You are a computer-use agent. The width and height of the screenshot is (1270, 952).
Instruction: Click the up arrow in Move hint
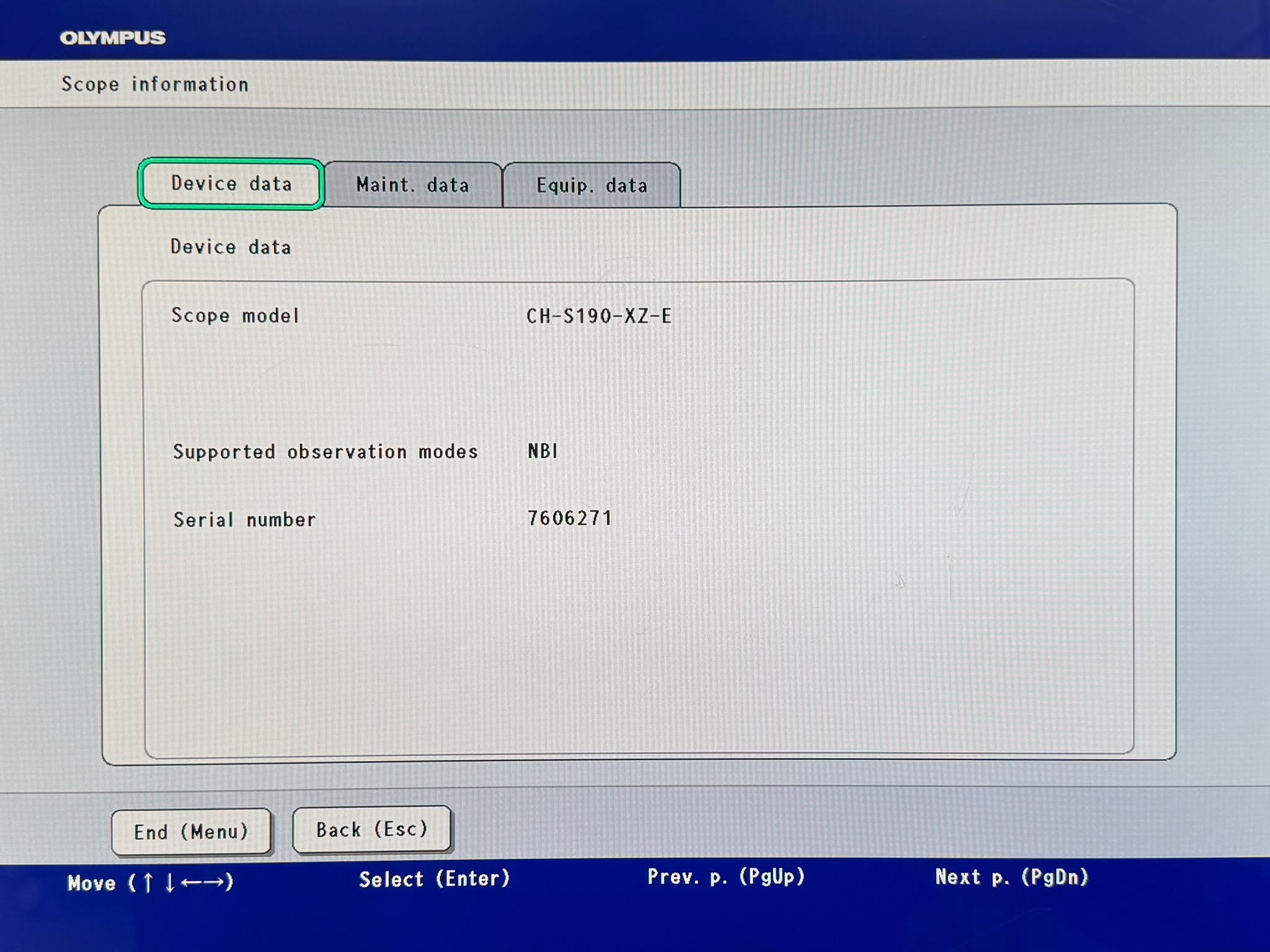148,882
